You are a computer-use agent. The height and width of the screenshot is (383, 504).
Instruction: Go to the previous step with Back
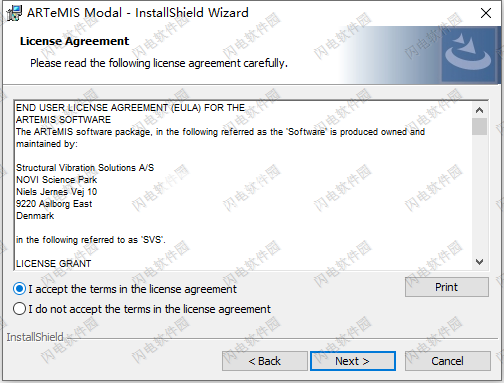coord(265,361)
